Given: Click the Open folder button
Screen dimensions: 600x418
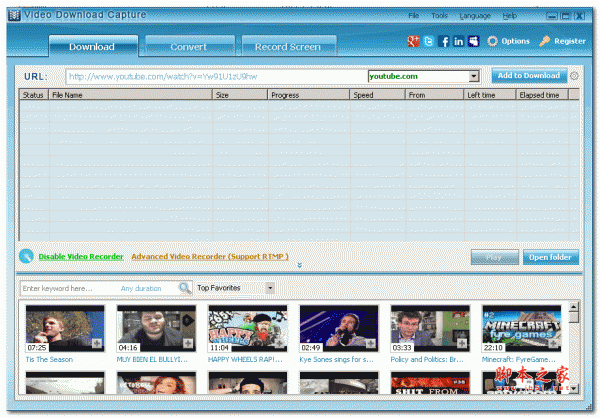Looking at the screenshot, I should 551,257.
